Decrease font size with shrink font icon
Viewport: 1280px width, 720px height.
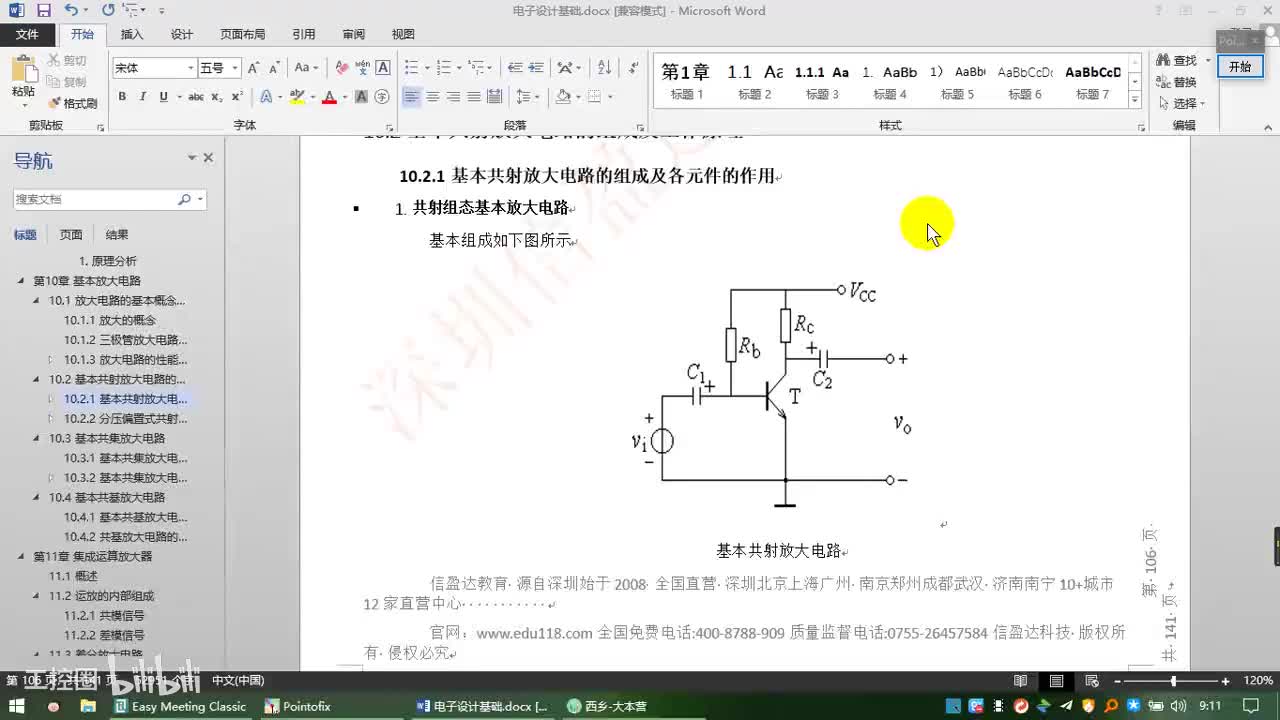click(x=274, y=68)
